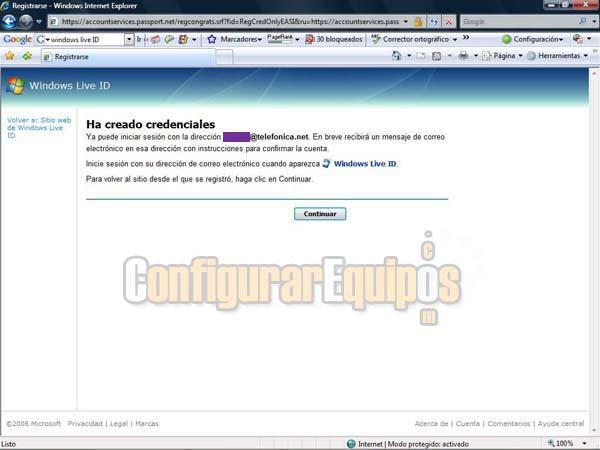The height and width of the screenshot is (450, 600).
Task: Go back with the Back arrow button
Action: pyautogui.click(x=9, y=21)
